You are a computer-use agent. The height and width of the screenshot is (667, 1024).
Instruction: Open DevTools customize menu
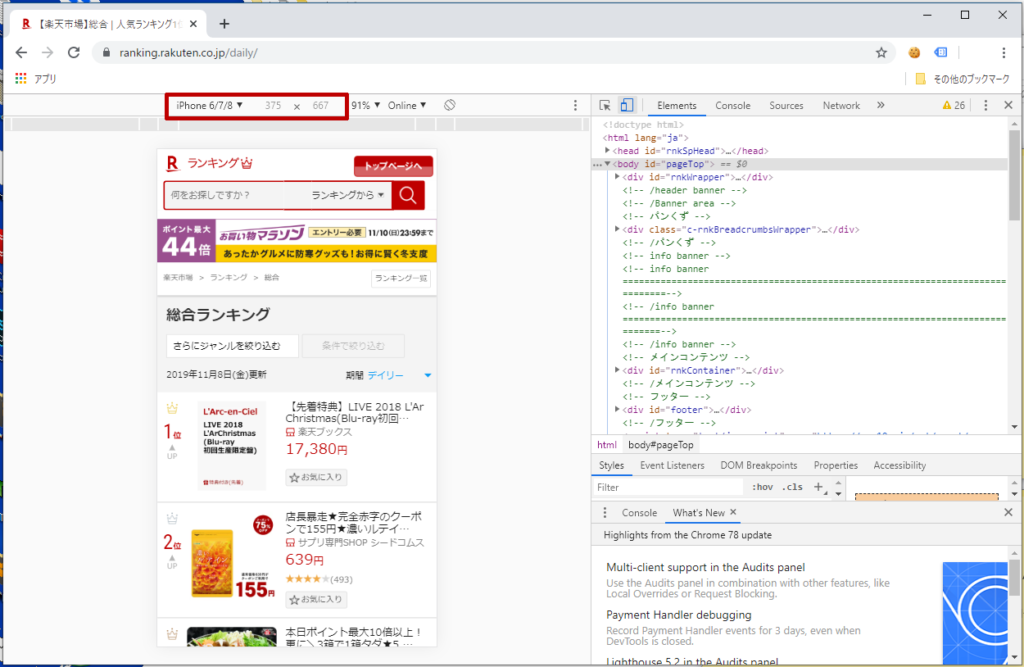click(985, 105)
